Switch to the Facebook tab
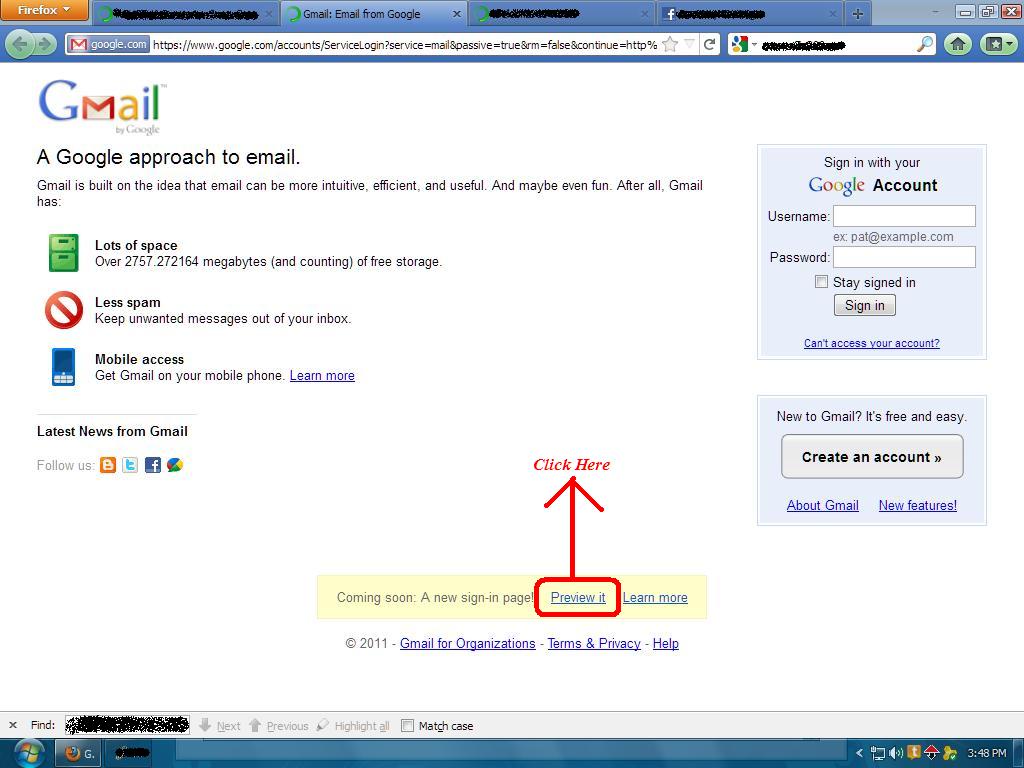Image resolution: width=1024 pixels, height=768 pixels. click(x=751, y=14)
